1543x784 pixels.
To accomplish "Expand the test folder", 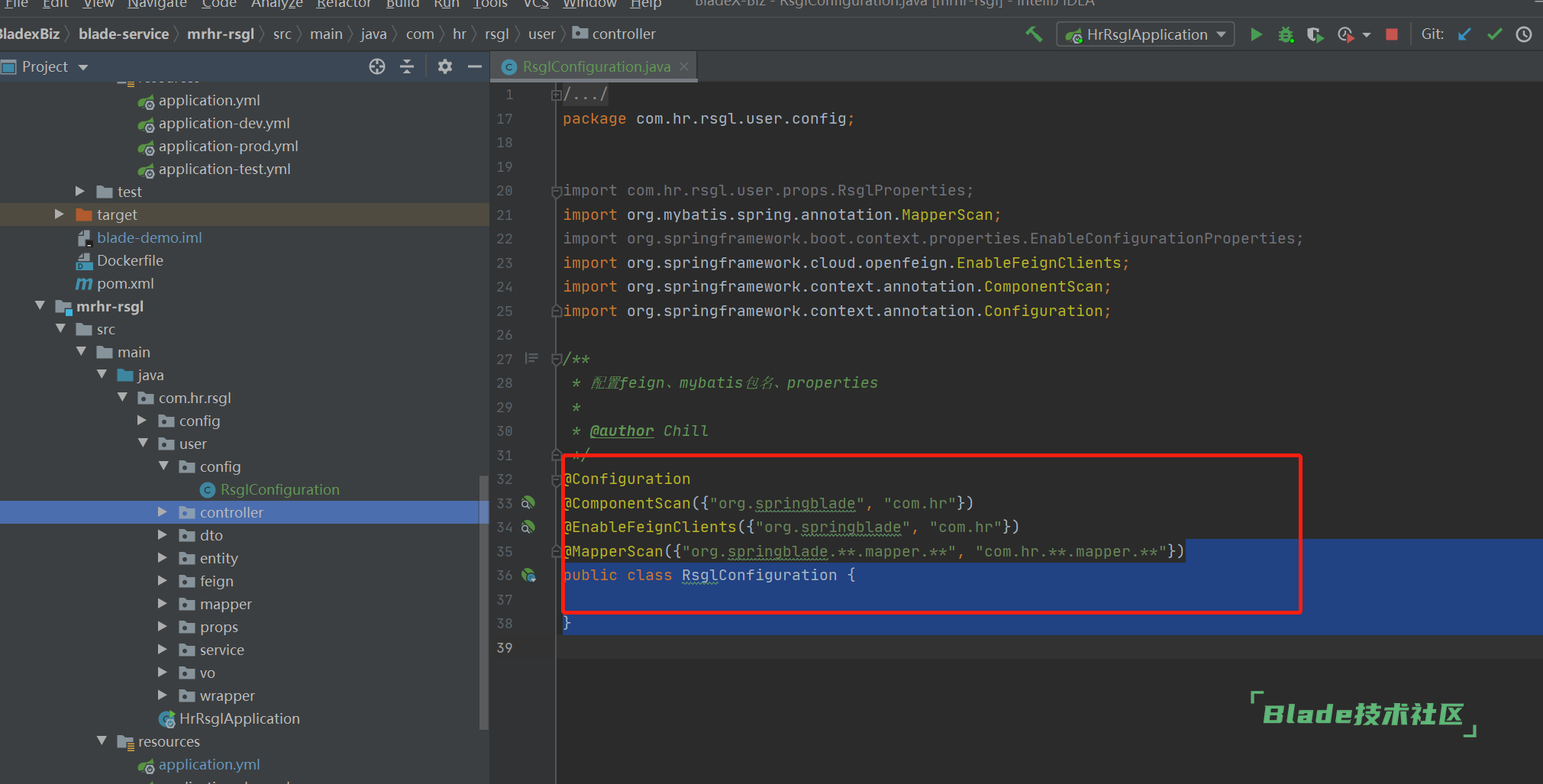I will tap(79, 191).
